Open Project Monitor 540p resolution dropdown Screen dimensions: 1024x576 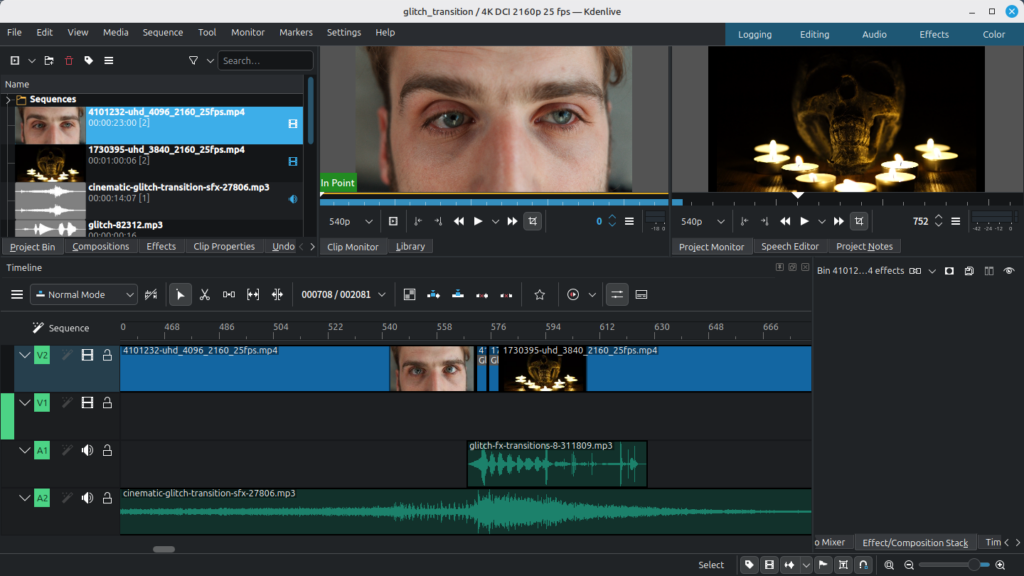(x=699, y=221)
